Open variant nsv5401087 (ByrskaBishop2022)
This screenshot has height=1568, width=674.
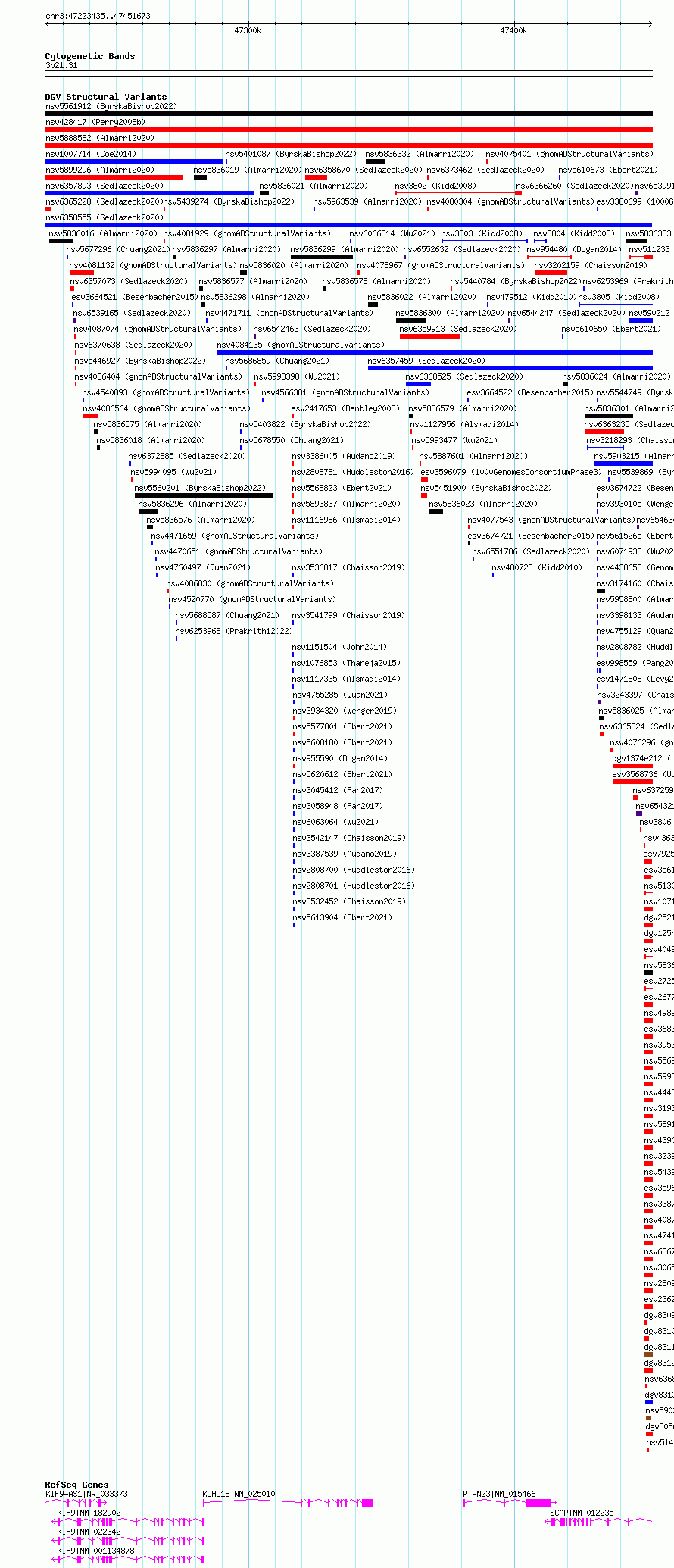291,154
